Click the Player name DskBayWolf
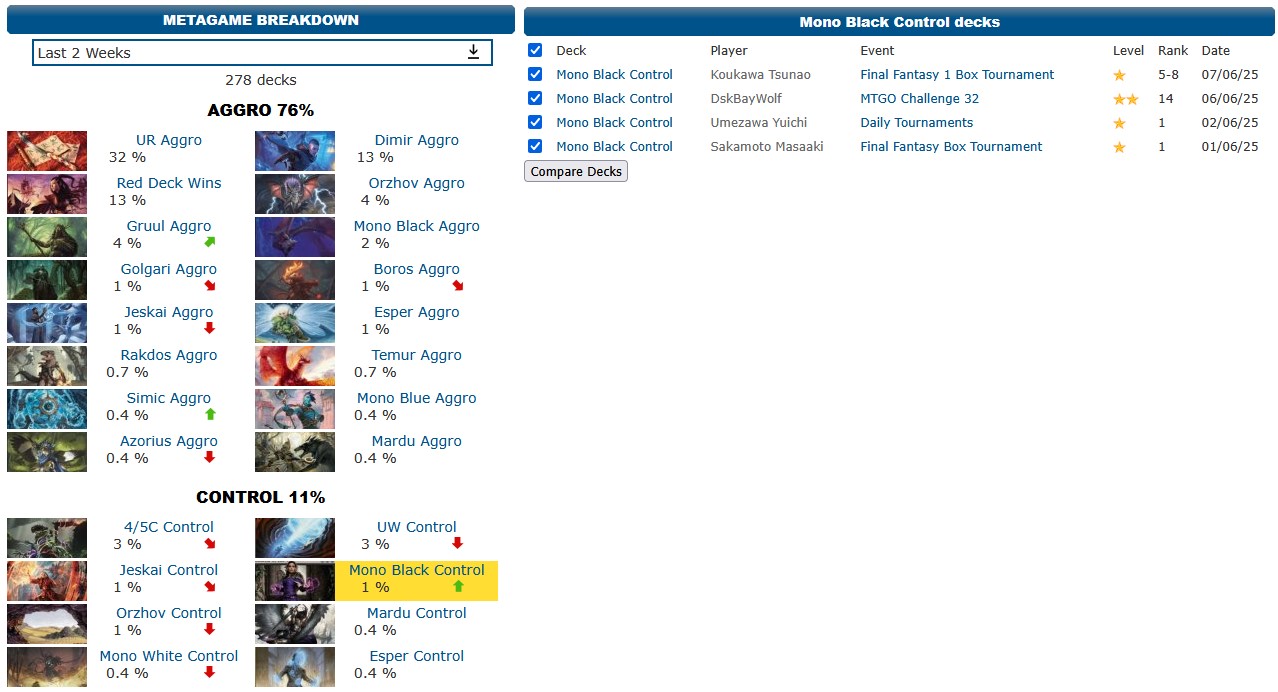Image resolution: width=1278 pixels, height=692 pixels. (x=746, y=98)
